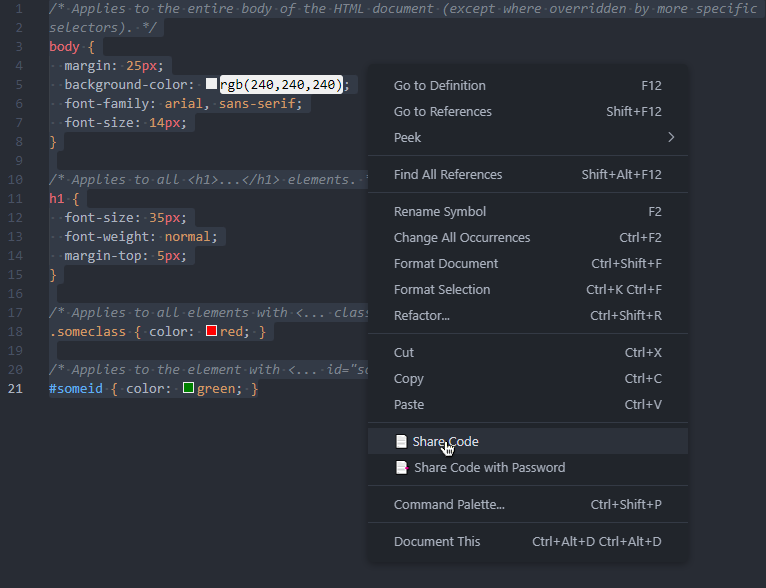Image resolution: width=766 pixels, height=588 pixels.
Task: Choose Copy from context menu
Action: coord(409,378)
